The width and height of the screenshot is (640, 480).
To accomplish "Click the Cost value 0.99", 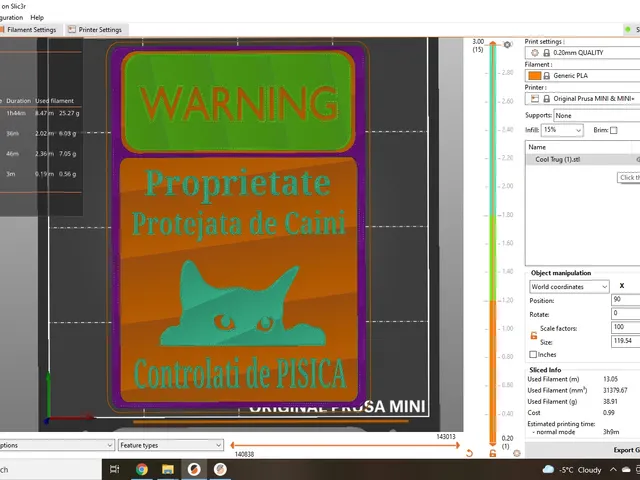I will tap(609, 413).
